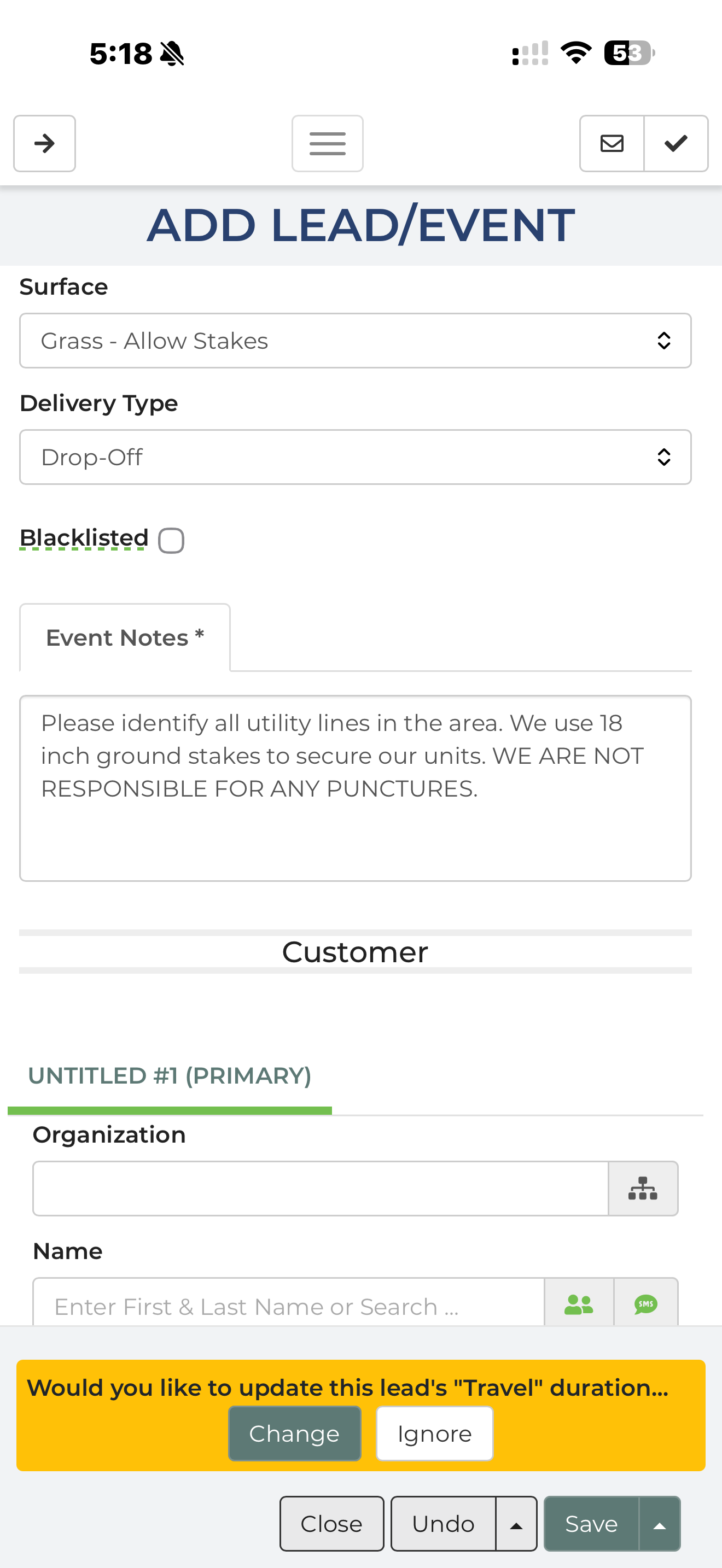
Task: Open the organization hierarchy icon
Action: click(x=643, y=1188)
